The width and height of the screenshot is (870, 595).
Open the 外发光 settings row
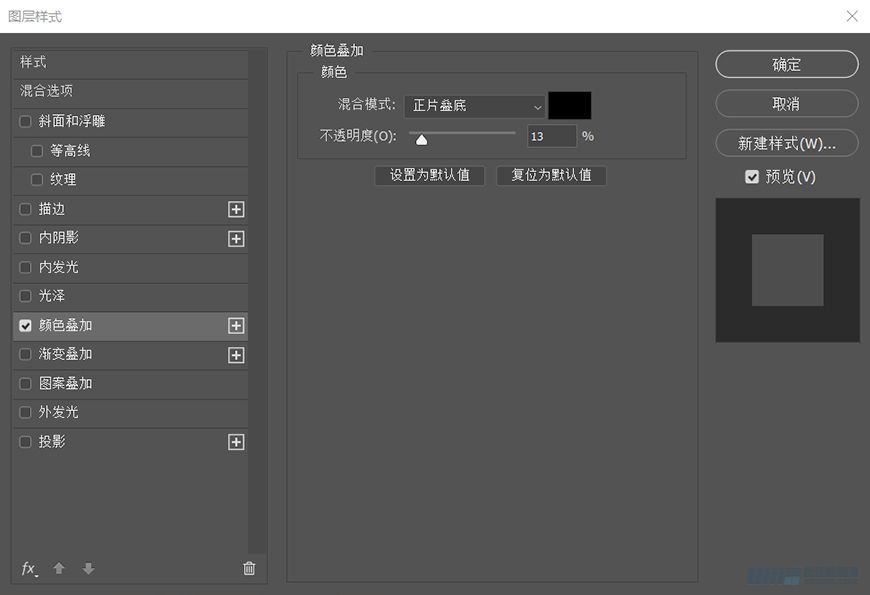[x=130, y=412]
